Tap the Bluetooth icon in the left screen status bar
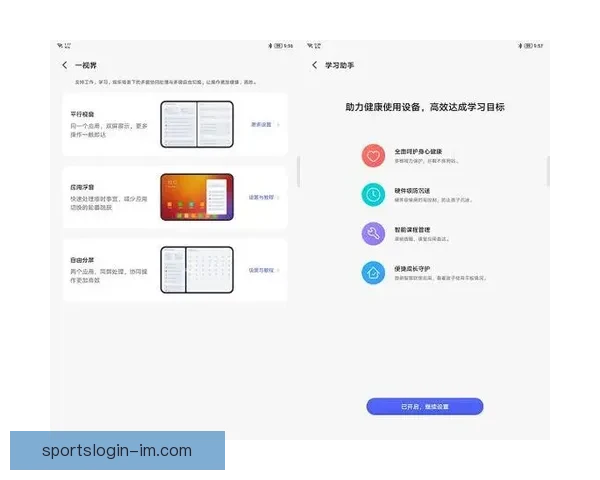This screenshot has width=600, height=480. click(x=270, y=46)
